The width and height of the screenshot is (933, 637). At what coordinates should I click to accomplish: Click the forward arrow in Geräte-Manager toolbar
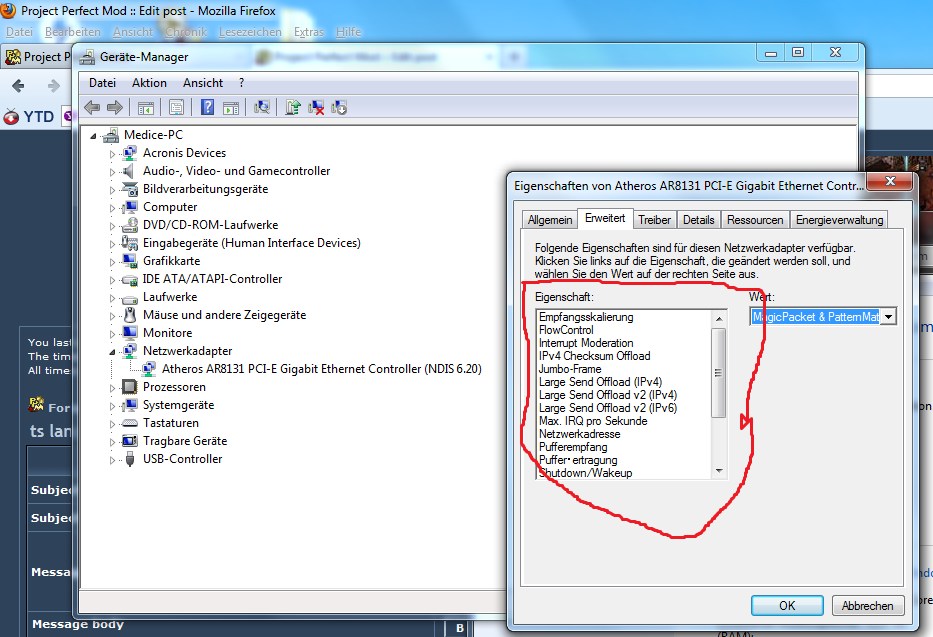coord(114,107)
